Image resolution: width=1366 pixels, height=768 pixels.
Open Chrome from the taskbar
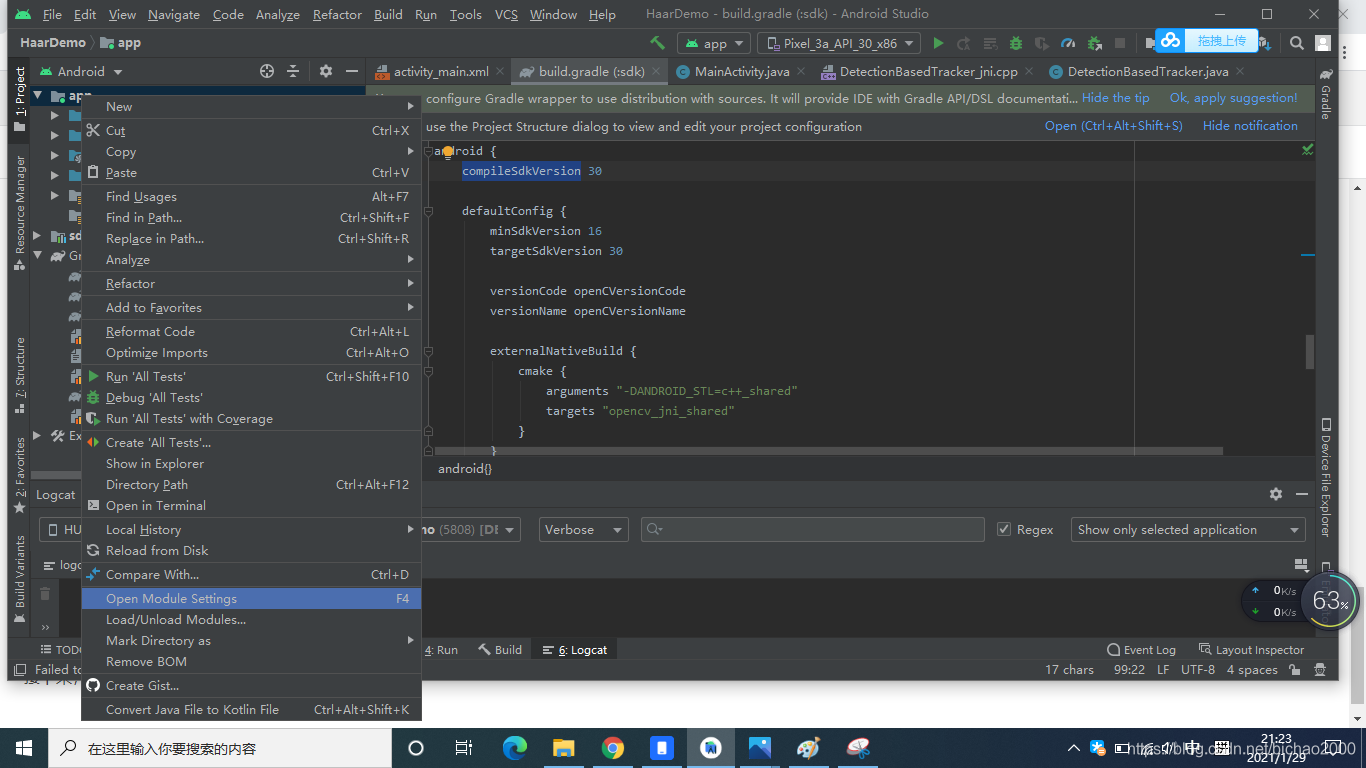(613, 748)
